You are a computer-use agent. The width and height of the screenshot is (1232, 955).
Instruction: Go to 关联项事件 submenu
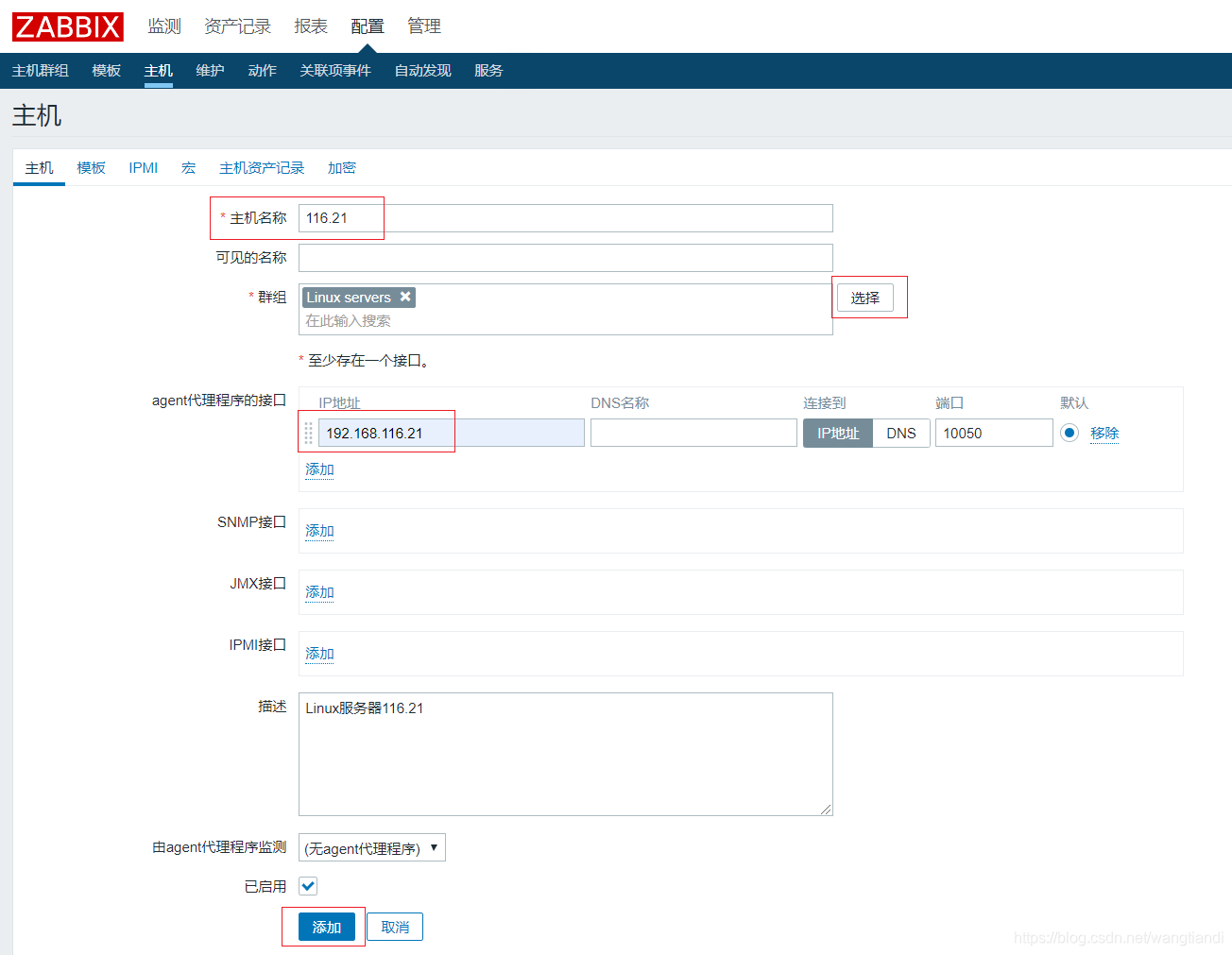point(335,71)
